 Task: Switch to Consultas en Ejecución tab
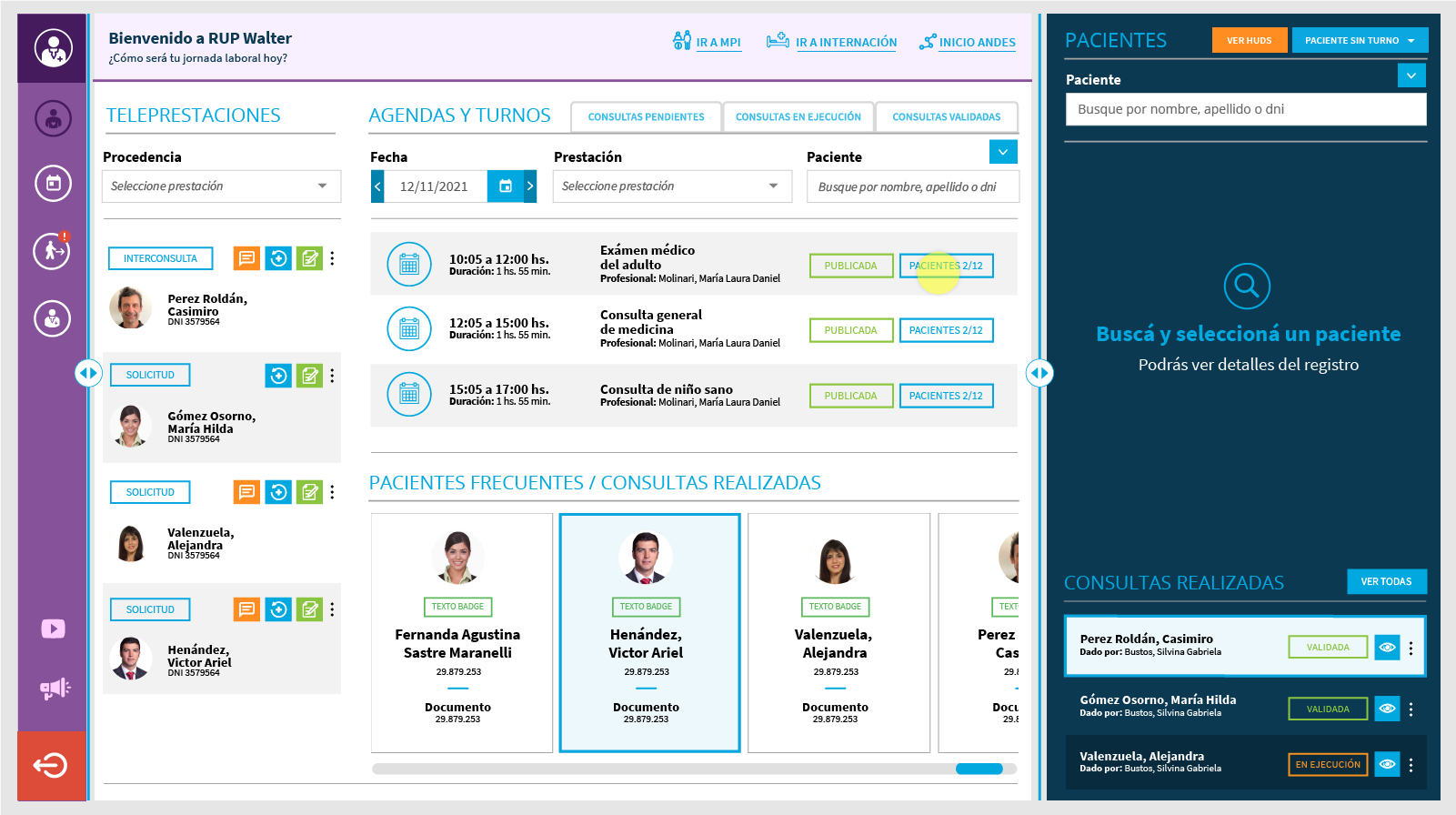pos(798,116)
